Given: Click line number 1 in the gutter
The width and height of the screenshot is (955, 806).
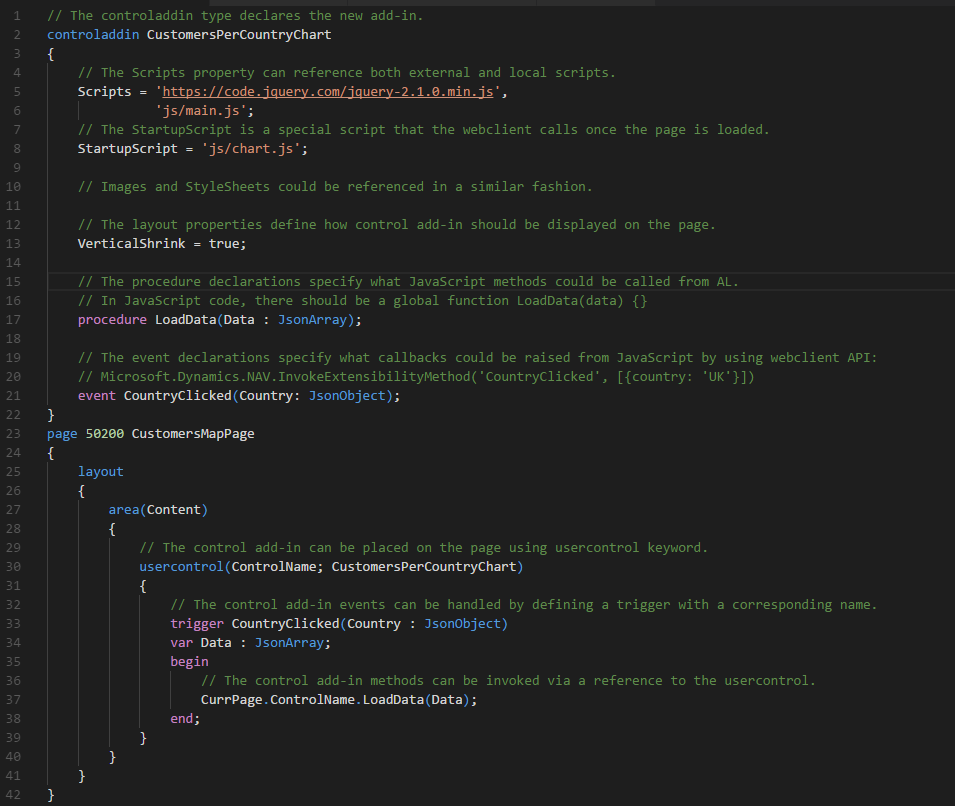Looking at the screenshot, I should click(17, 15).
